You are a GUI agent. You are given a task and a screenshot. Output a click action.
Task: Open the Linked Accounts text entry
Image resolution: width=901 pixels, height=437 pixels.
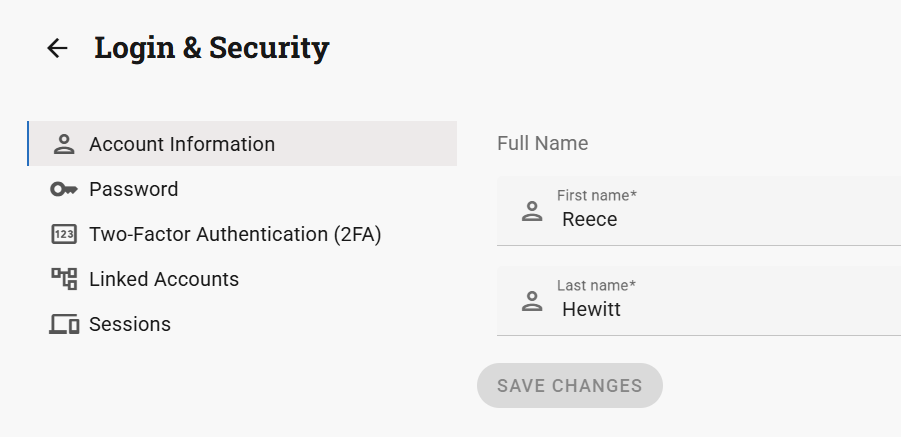(x=164, y=279)
